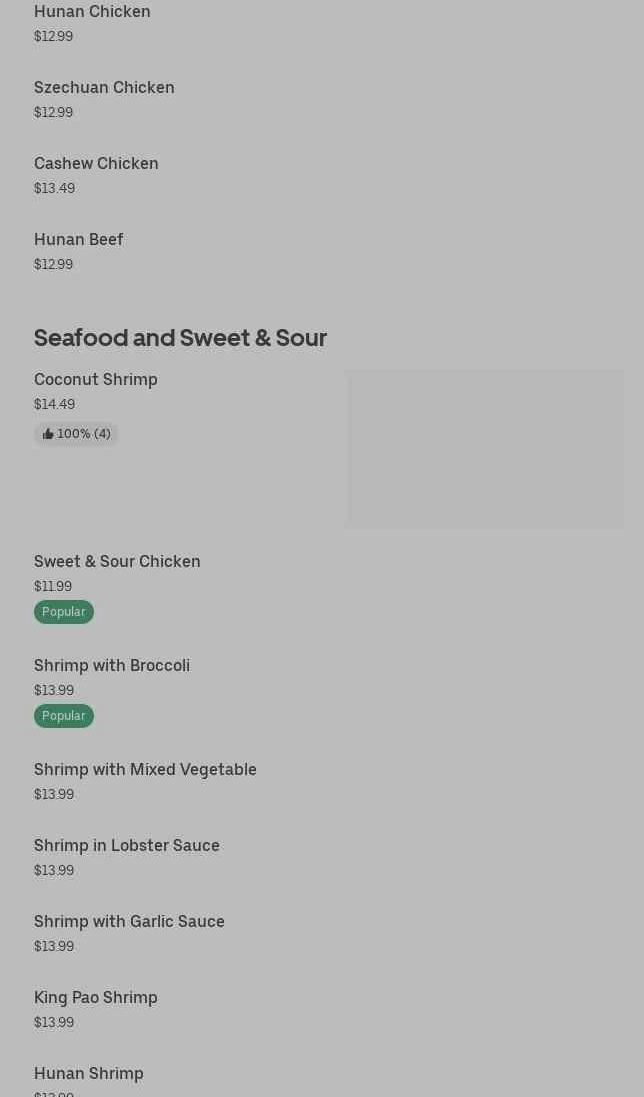Open Shrimp with Garlic Sauce
This screenshot has height=1097, width=644.
pyautogui.click(x=129, y=922)
